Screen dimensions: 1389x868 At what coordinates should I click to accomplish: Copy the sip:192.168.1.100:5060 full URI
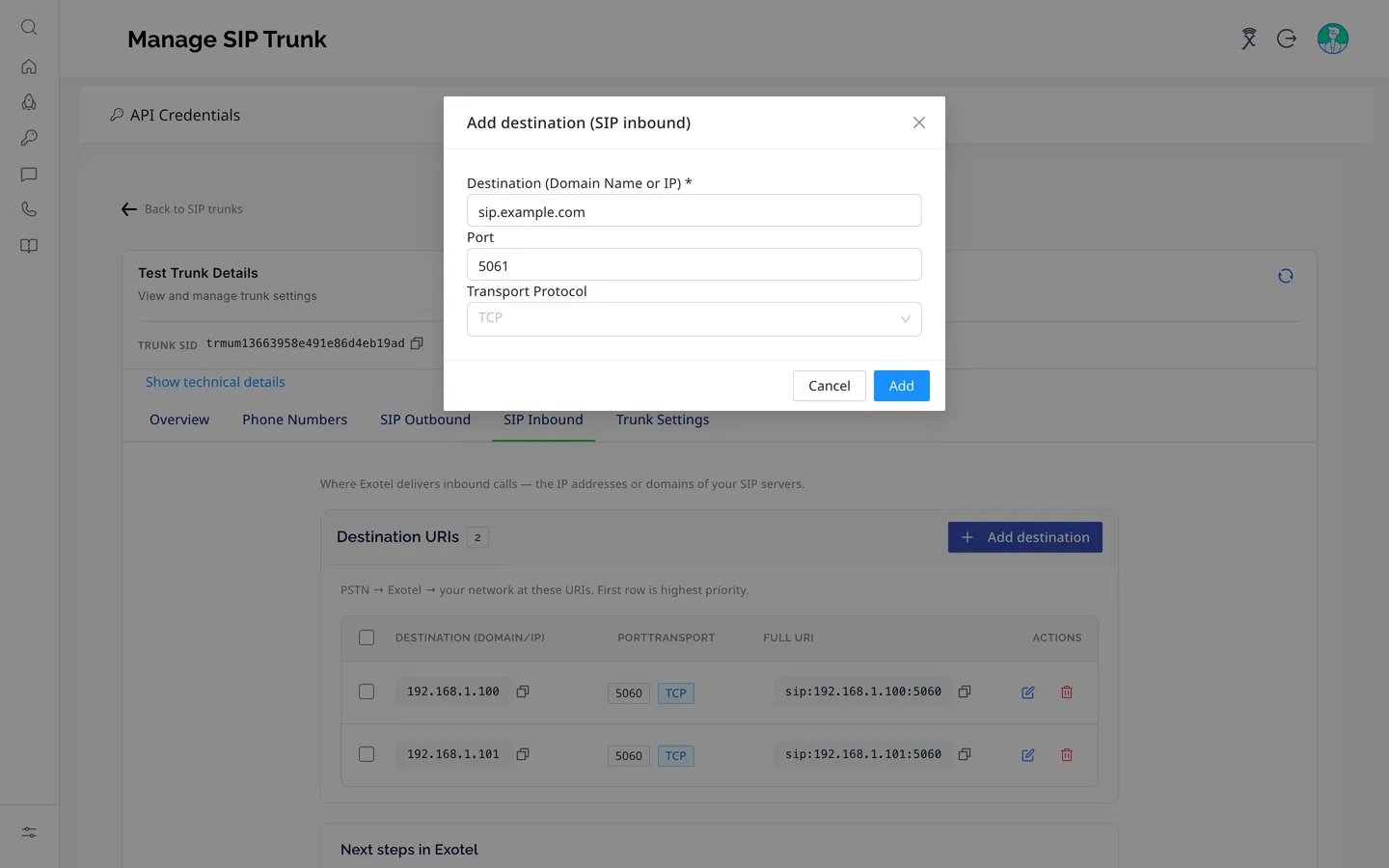point(965,692)
